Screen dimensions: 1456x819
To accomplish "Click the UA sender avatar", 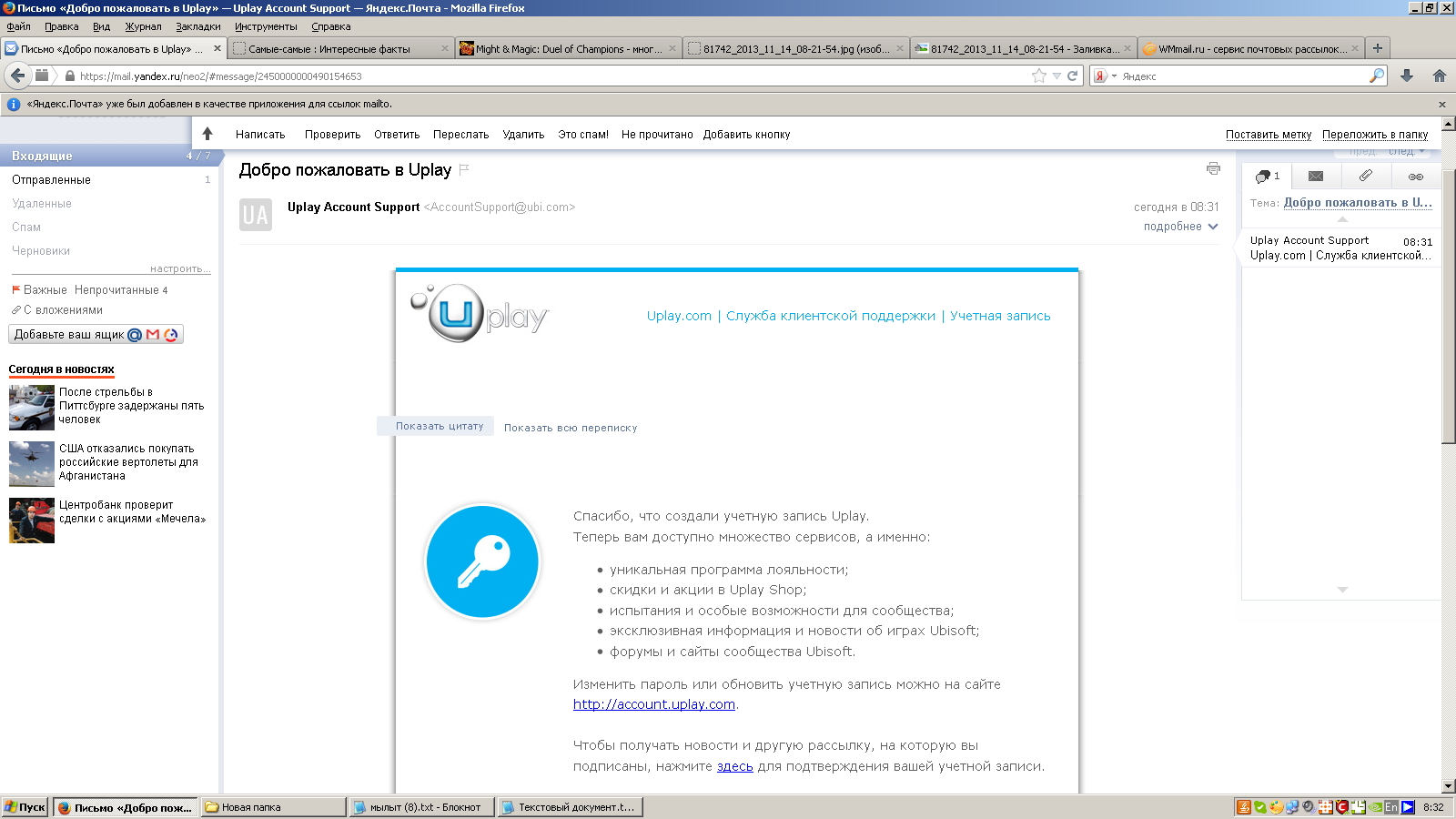I will (256, 215).
